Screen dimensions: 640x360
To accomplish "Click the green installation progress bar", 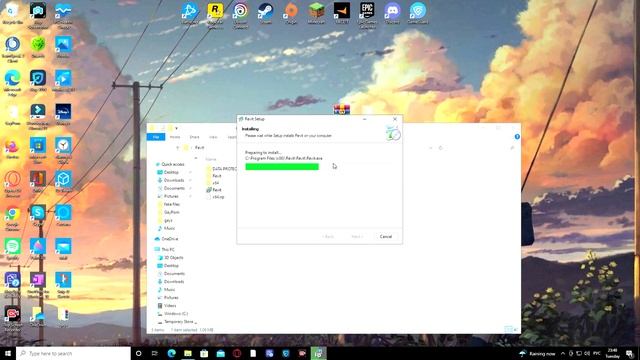I will (x=282, y=167).
